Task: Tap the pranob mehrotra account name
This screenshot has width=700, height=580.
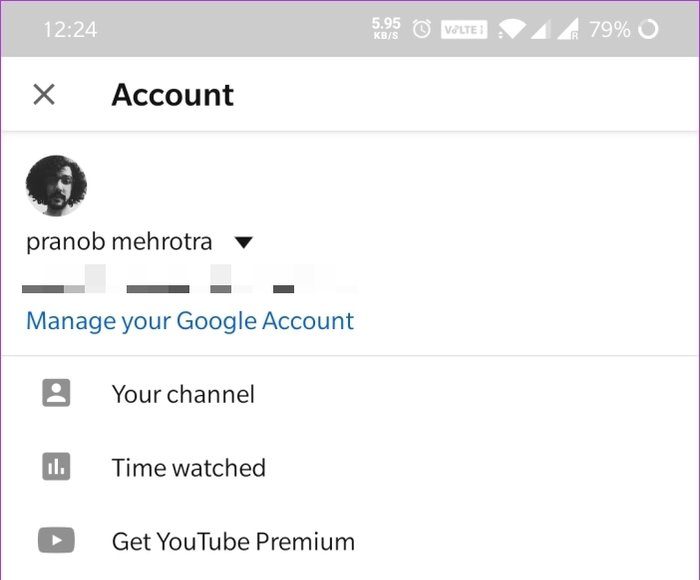Action: pyautogui.click(x=118, y=241)
